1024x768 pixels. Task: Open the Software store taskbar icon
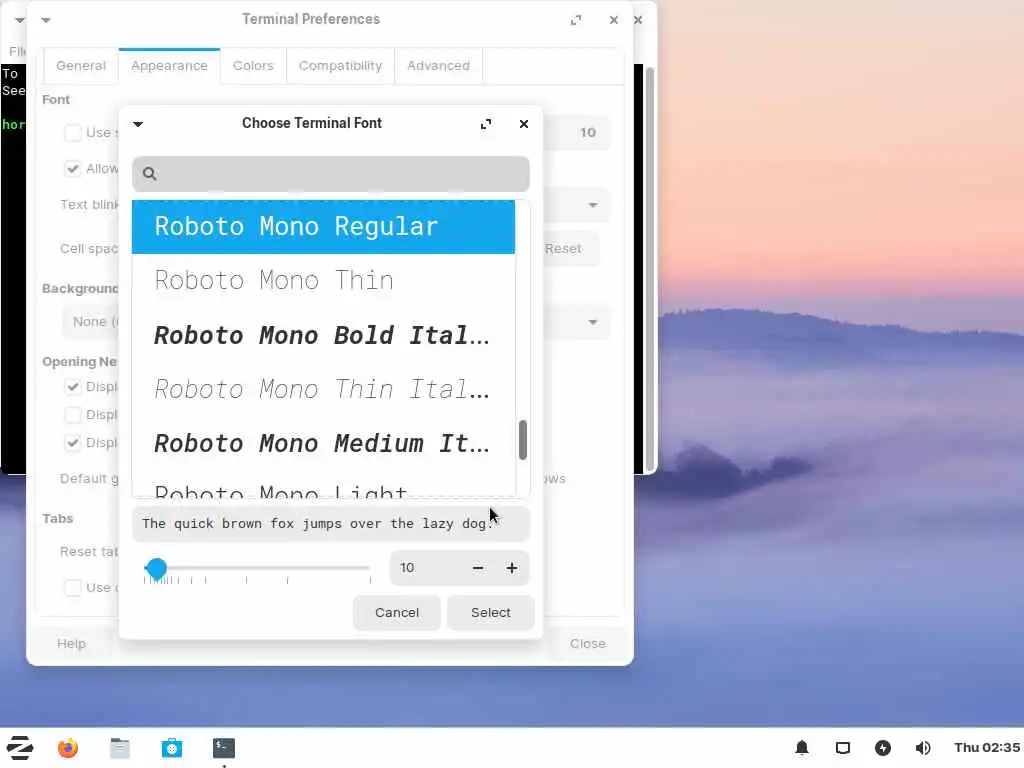[172, 748]
